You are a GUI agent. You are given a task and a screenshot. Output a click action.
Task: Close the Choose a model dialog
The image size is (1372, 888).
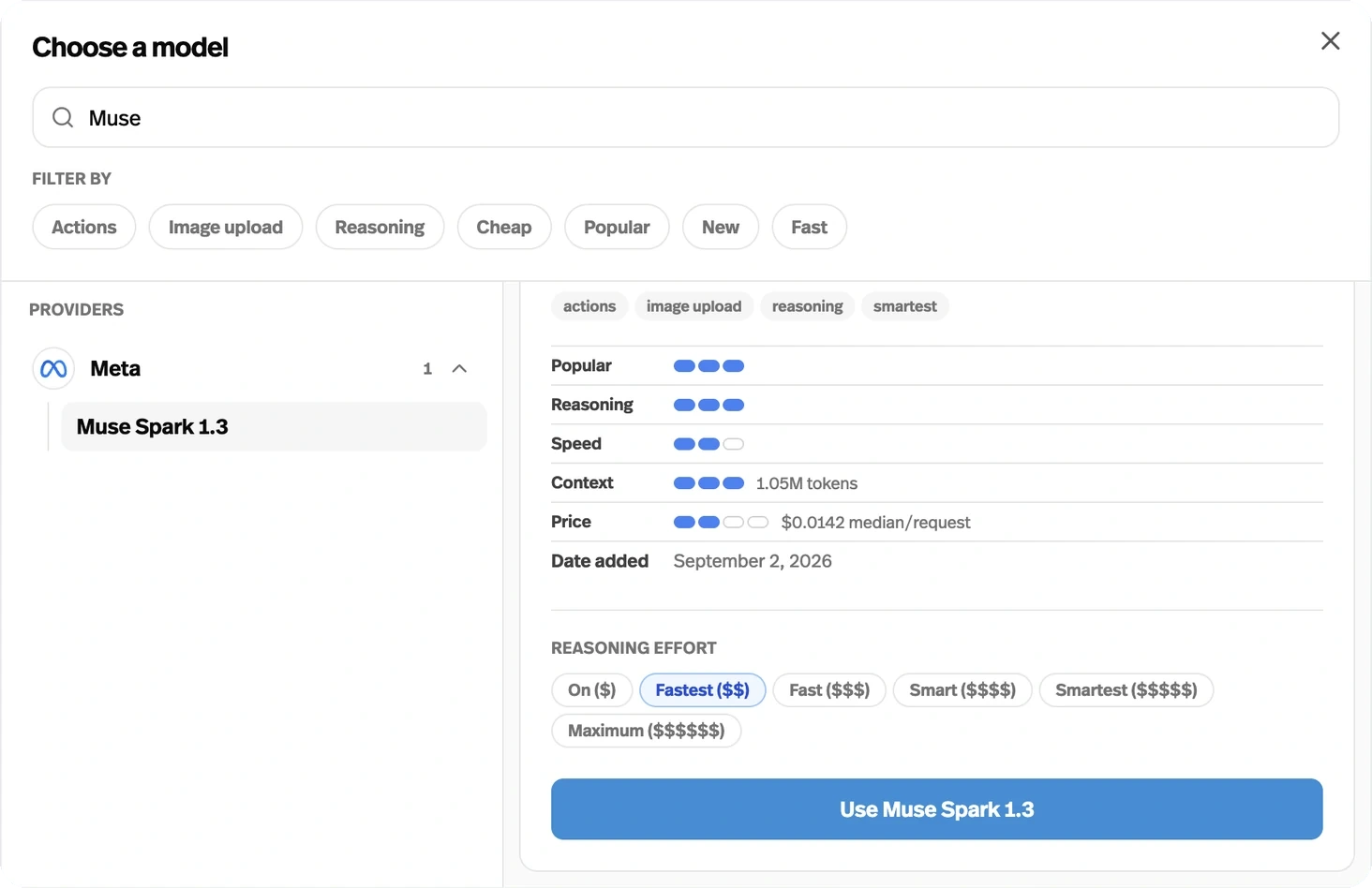coord(1330,41)
